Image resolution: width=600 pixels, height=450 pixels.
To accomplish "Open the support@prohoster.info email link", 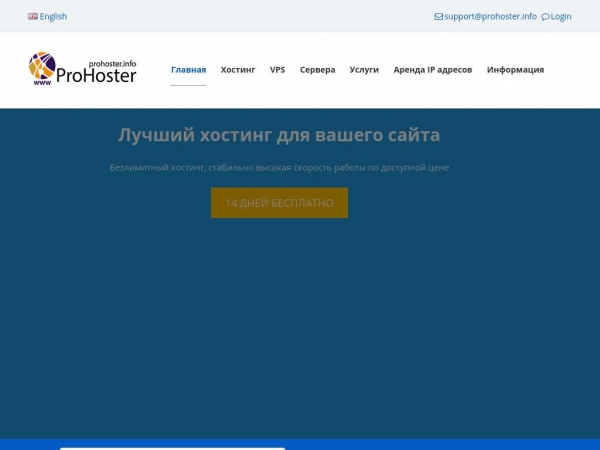I will tap(490, 16).
